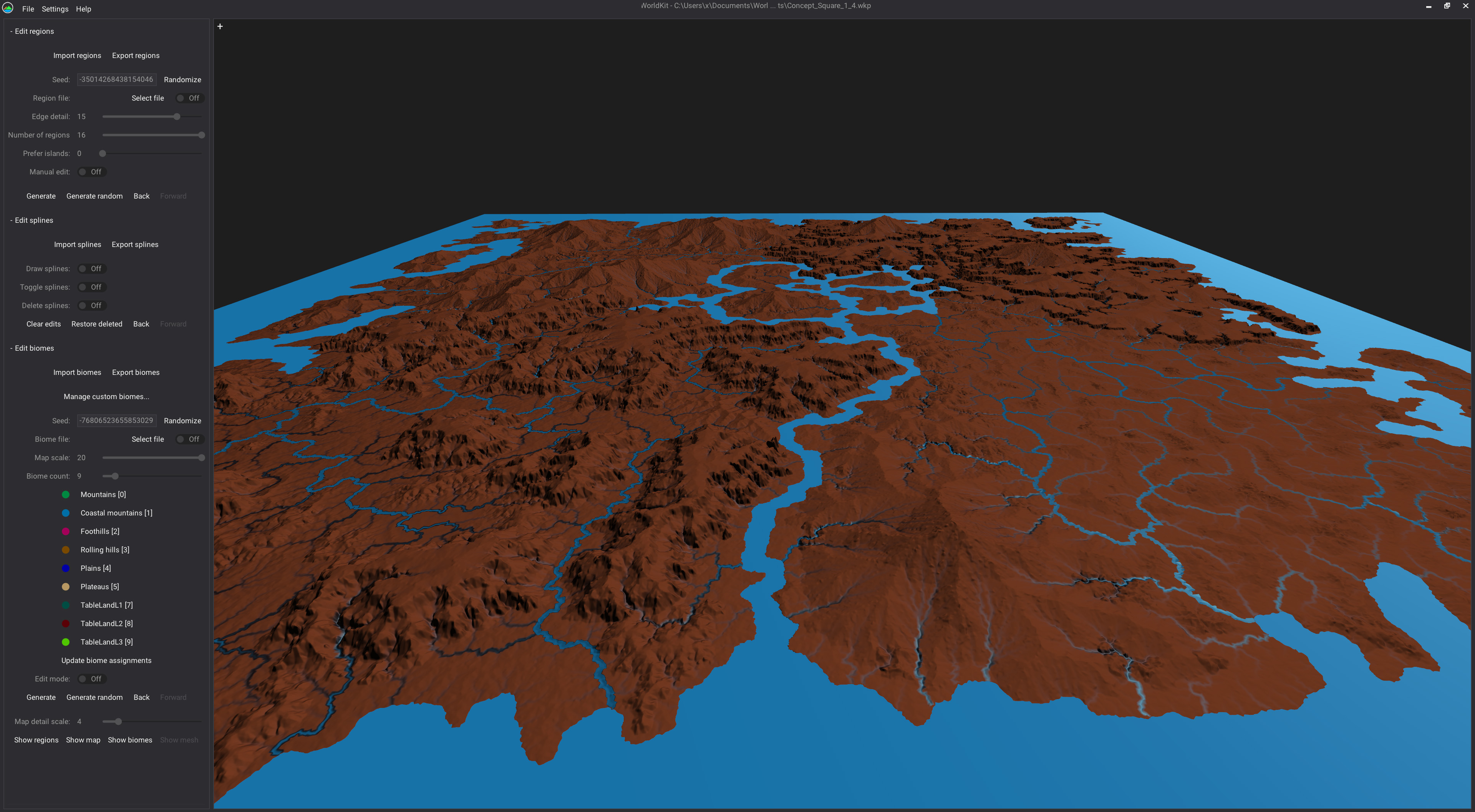
Task: Enable Edit mode under Edit biomes
Action: (92, 679)
